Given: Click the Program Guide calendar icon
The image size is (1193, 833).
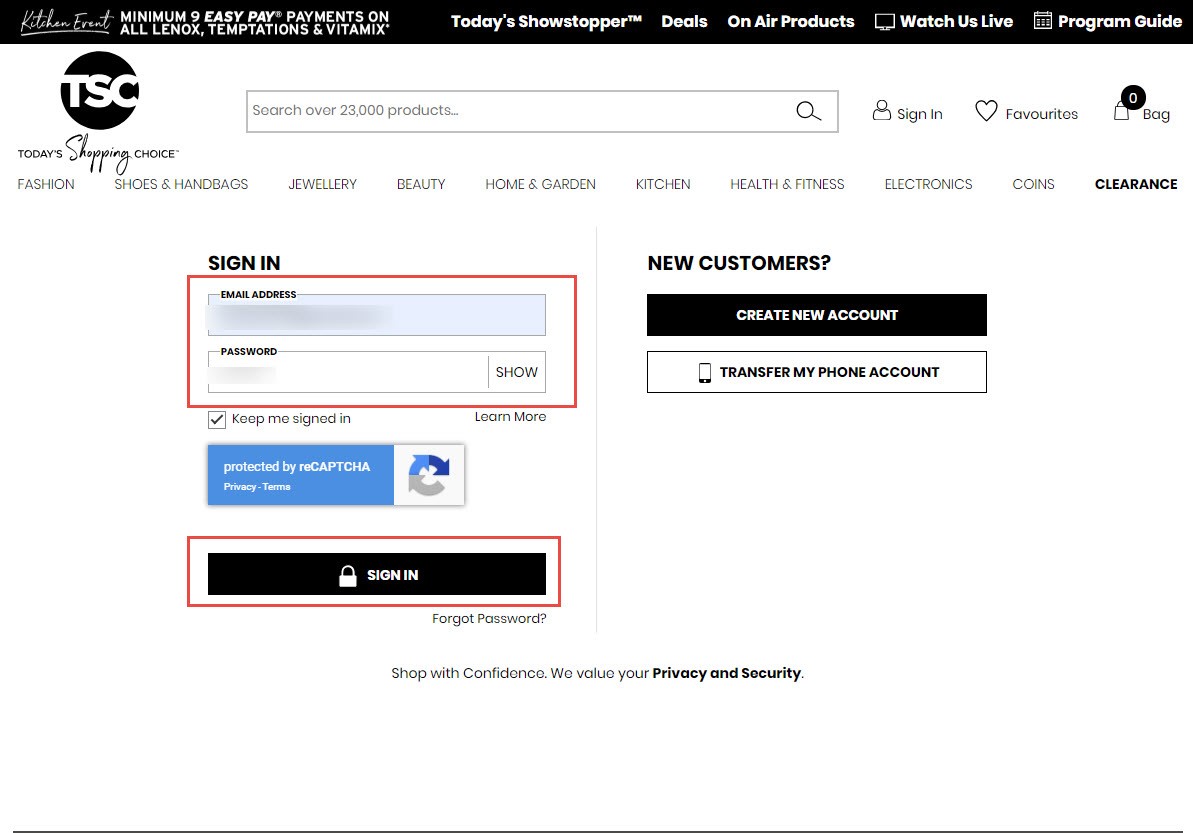Looking at the screenshot, I should tap(1042, 21).
